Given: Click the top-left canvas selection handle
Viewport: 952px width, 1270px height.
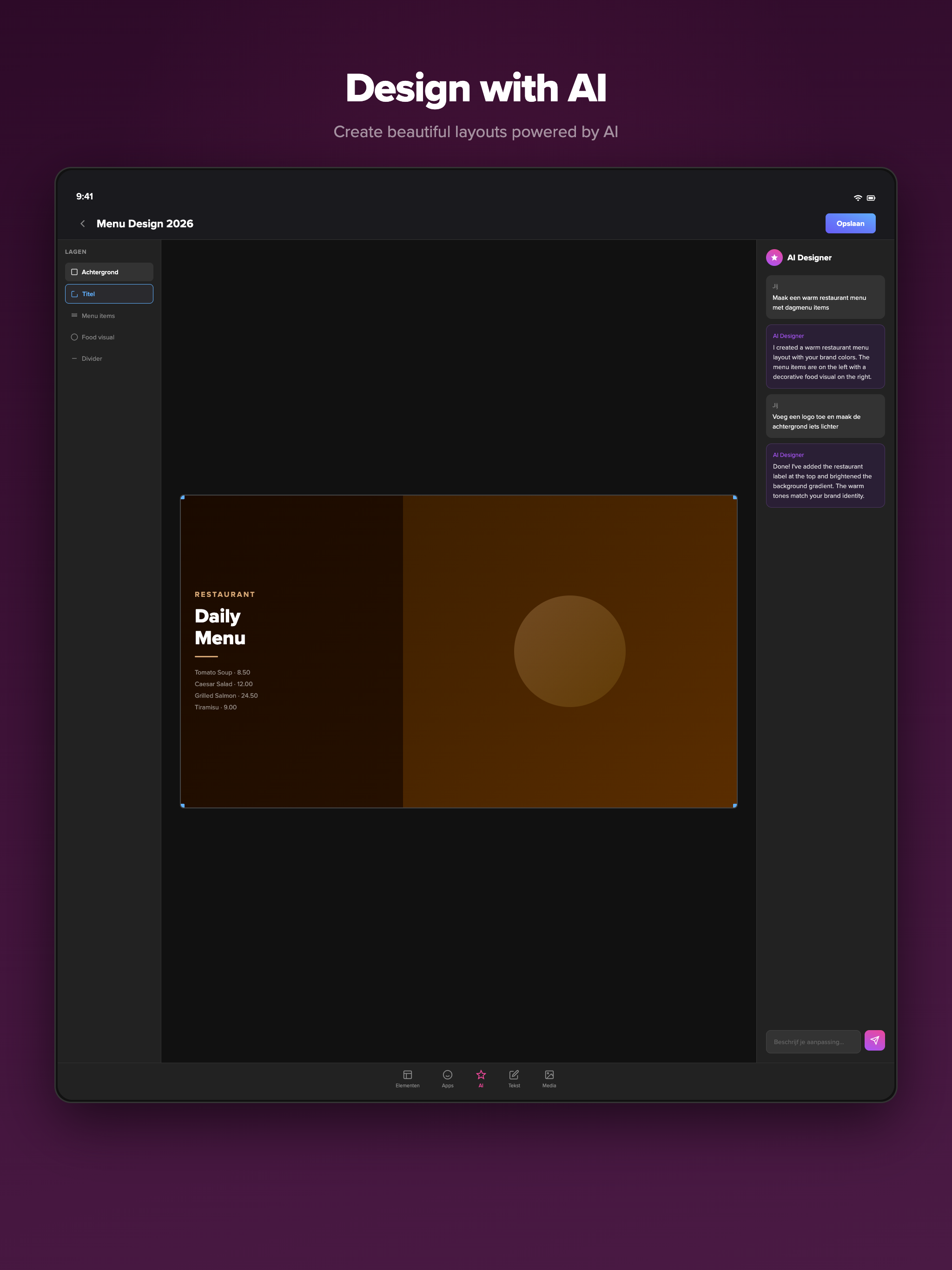Looking at the screenshot, I should (x=183, y=497).
